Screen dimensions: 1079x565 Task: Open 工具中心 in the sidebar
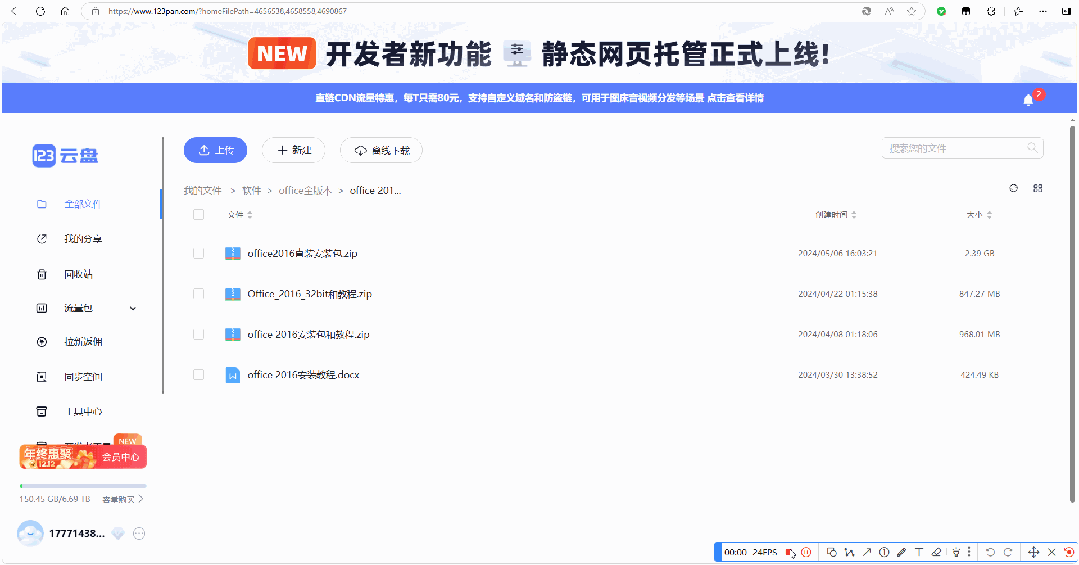tap(84, 412)
